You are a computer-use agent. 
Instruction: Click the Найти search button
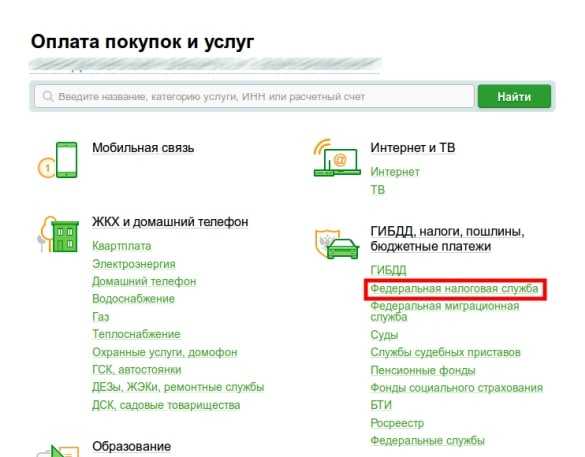(x=514, y=97)
